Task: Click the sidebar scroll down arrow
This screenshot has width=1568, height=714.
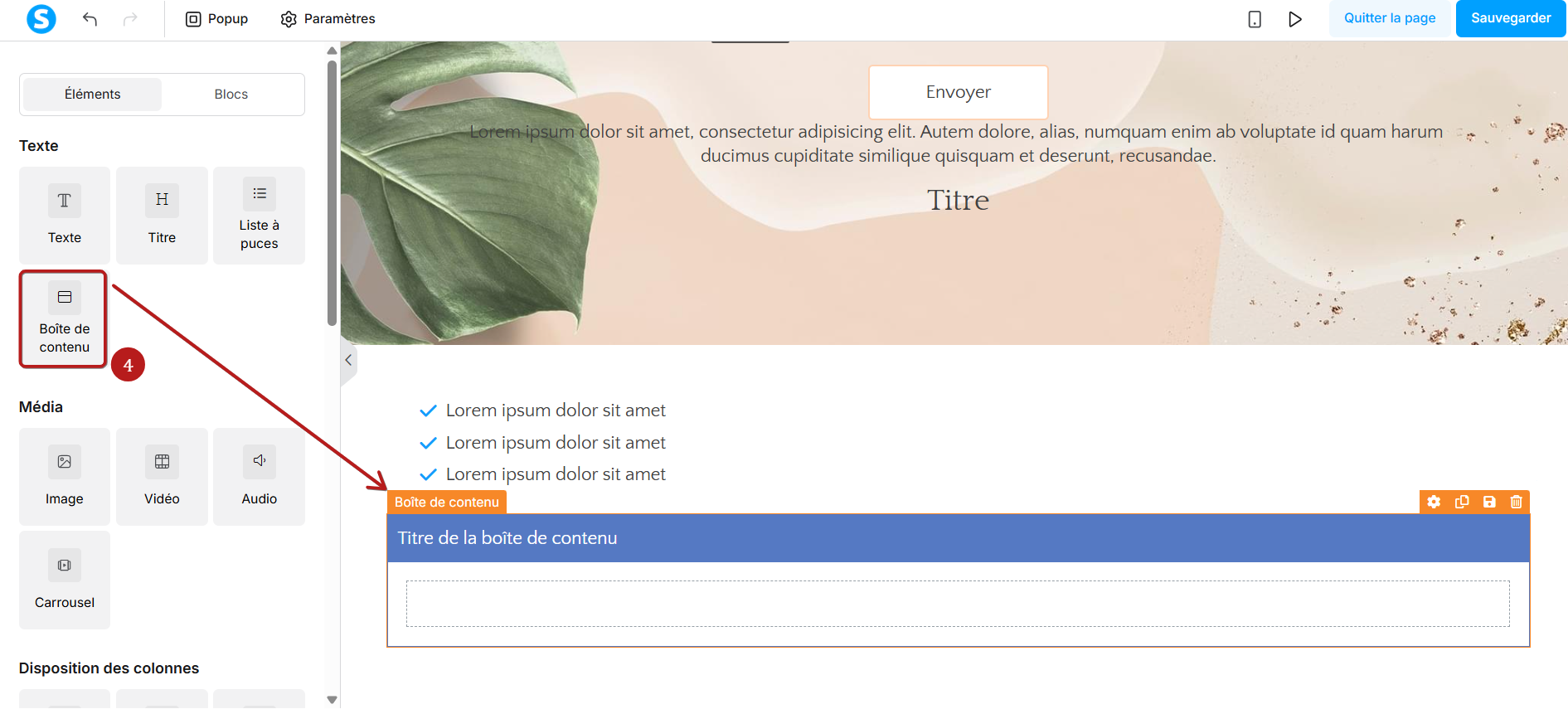Action: (x=332, y=700)
